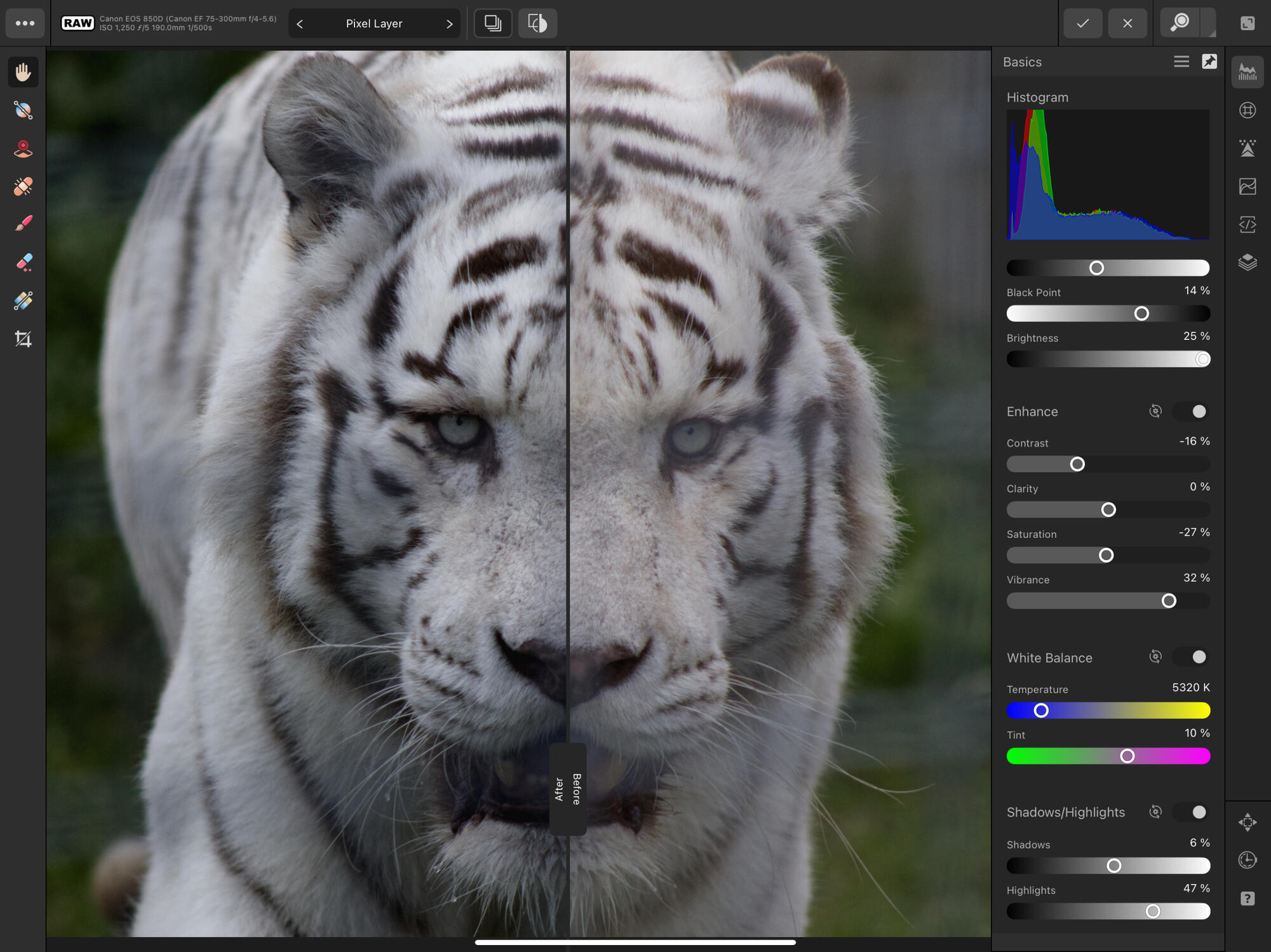
Task: Go to next output option after Pixel Layer
Action: point(449,24)
